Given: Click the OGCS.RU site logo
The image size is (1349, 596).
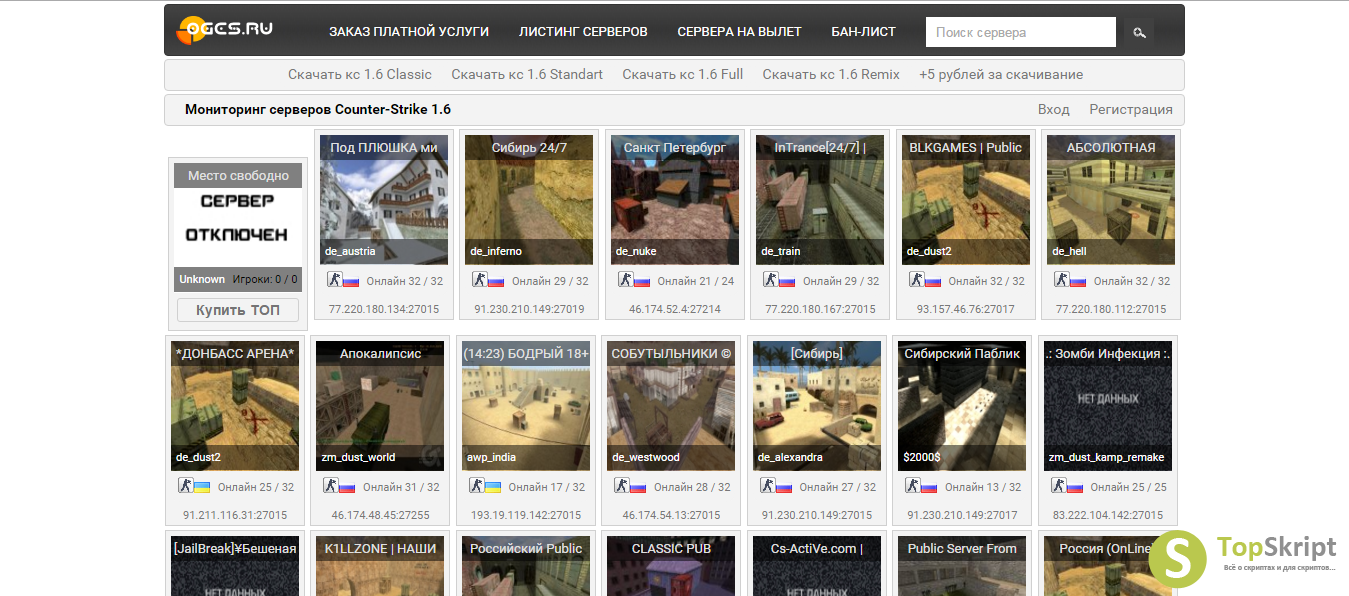Looking at the screenshot, I should coord(224,30).
